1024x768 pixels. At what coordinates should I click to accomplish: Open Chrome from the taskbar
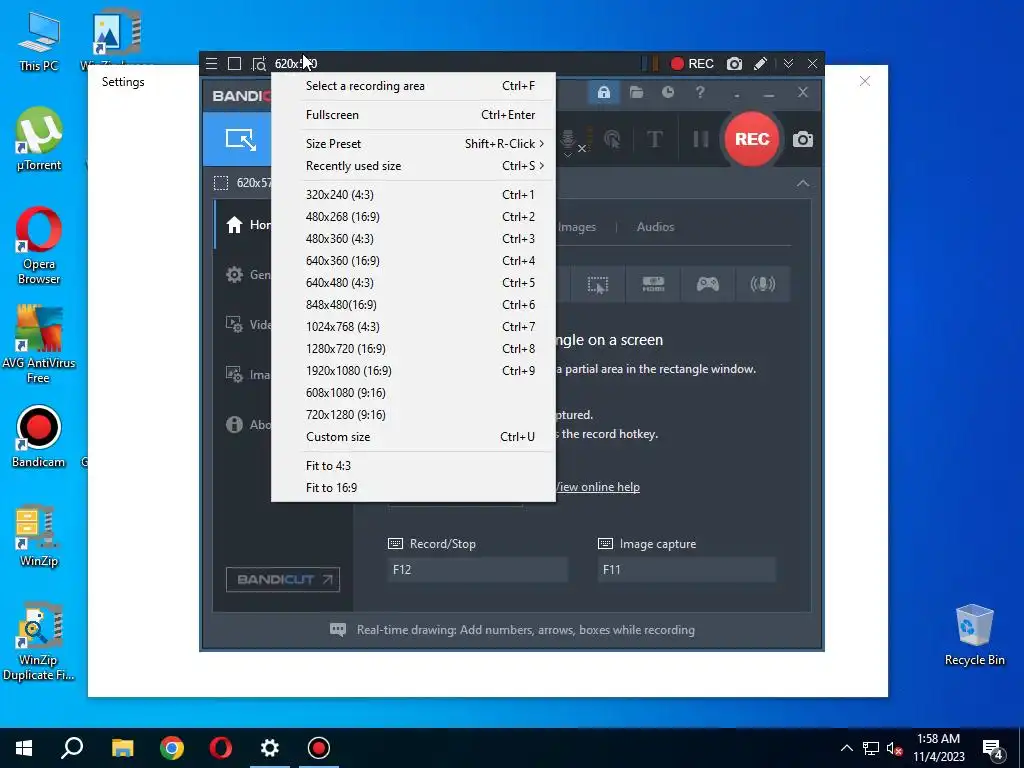coord(172,748)
